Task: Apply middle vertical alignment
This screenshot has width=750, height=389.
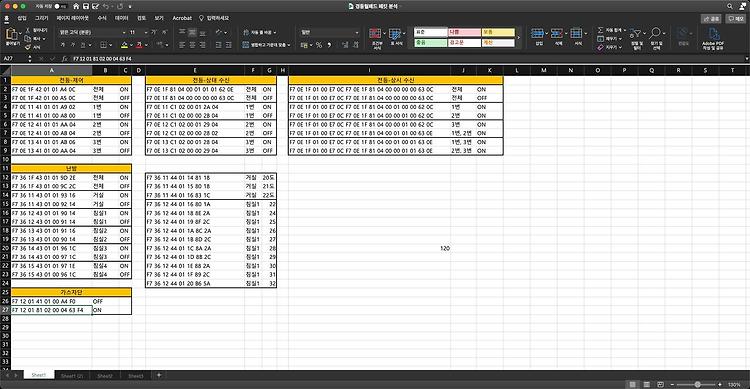Action: [x=192, y=32]
